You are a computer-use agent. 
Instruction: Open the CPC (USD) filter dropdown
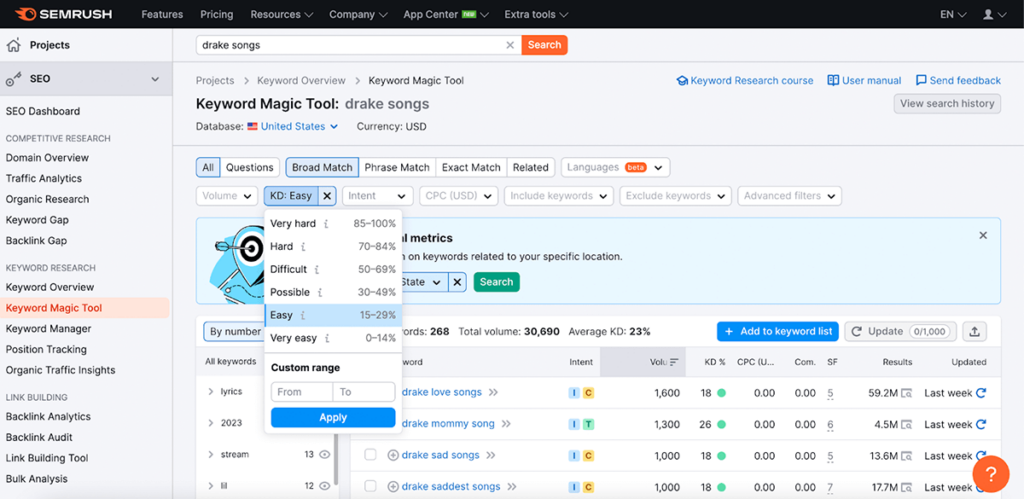[458, 196]
